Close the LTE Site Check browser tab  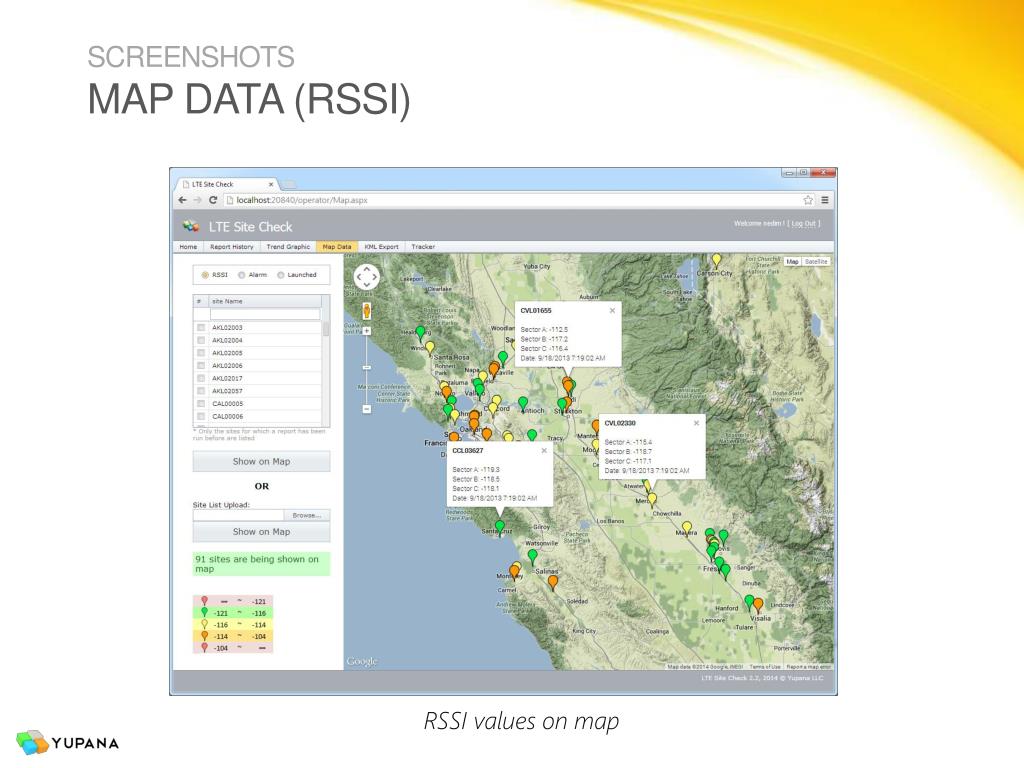[x=271, y=184]
